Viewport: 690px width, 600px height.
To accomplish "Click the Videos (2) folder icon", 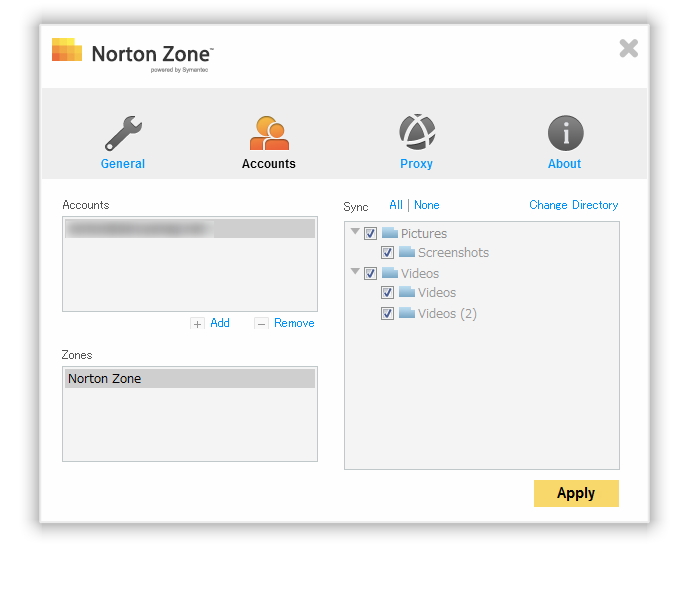I will (x=407, y=313).
